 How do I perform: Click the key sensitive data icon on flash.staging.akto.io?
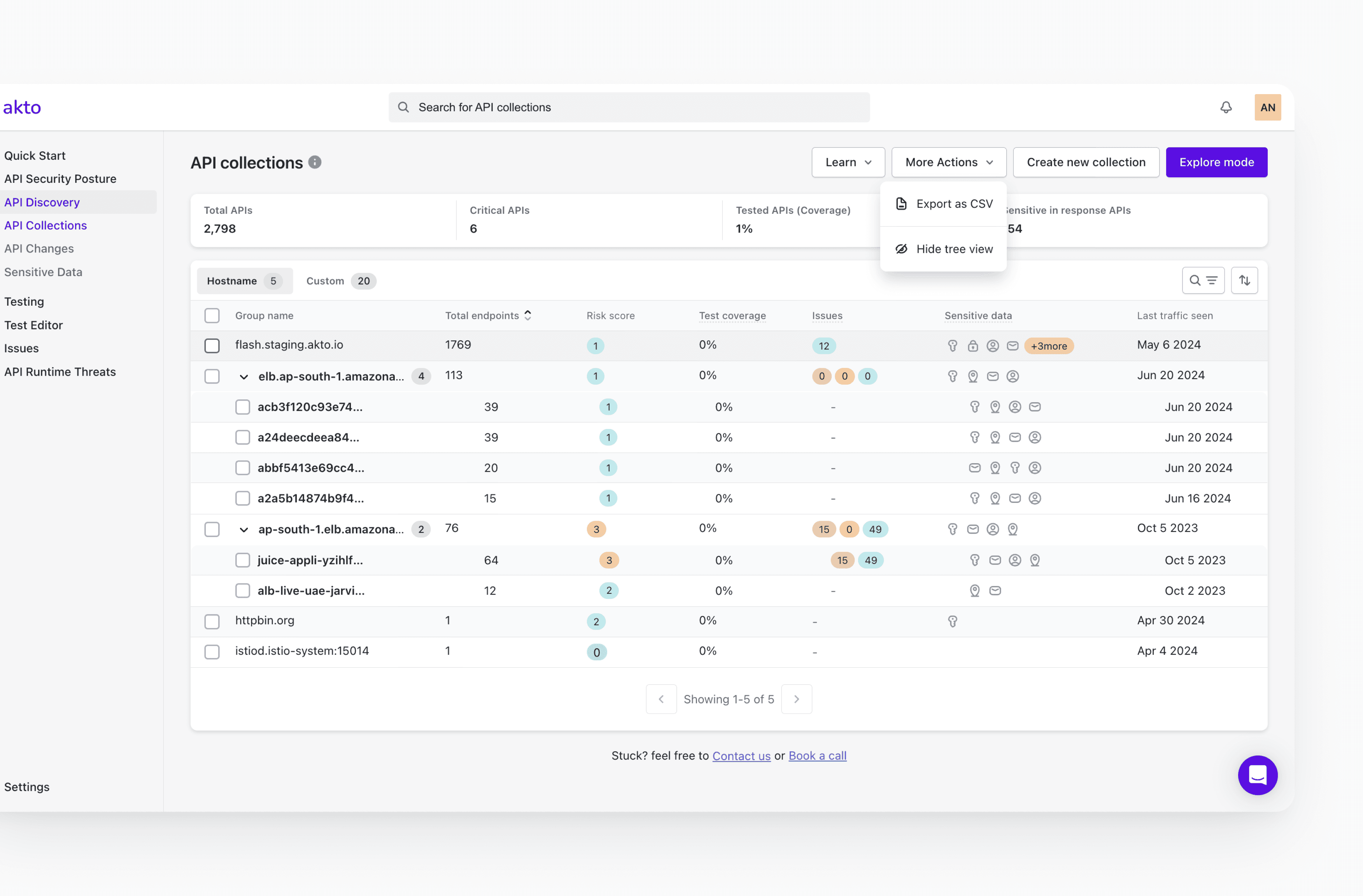952,346
